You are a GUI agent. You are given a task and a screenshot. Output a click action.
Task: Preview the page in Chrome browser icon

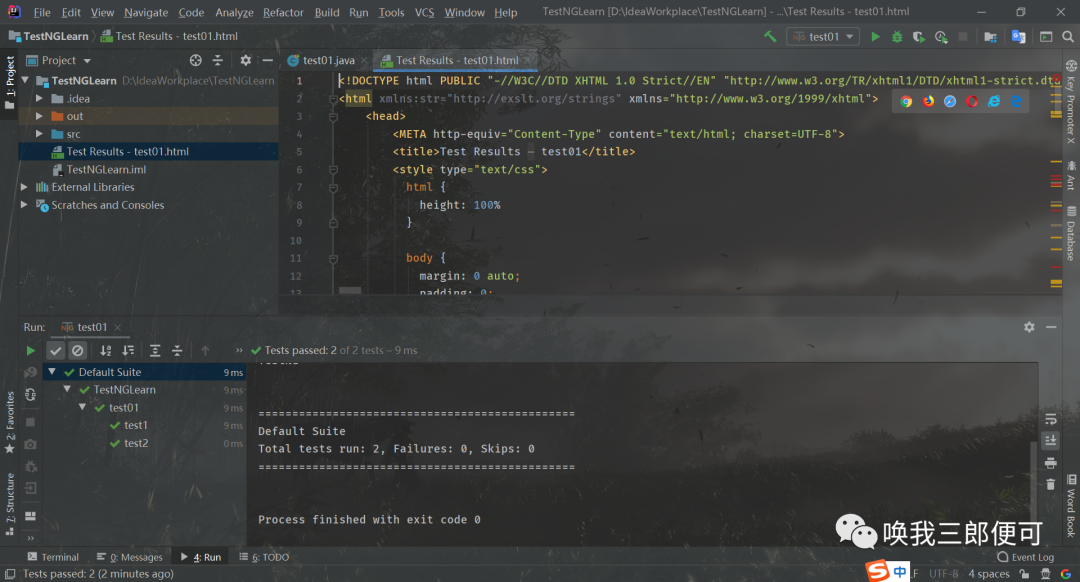(906, 101)
